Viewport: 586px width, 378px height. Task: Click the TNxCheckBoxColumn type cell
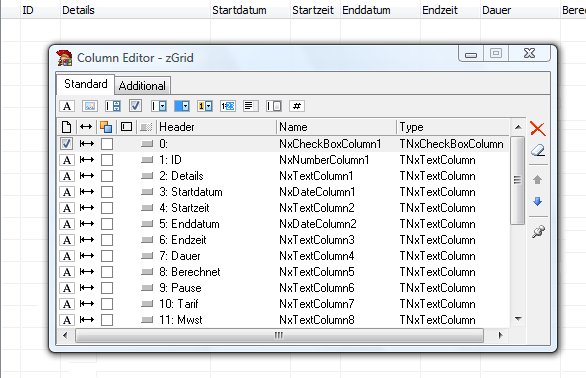click(451, 144)
